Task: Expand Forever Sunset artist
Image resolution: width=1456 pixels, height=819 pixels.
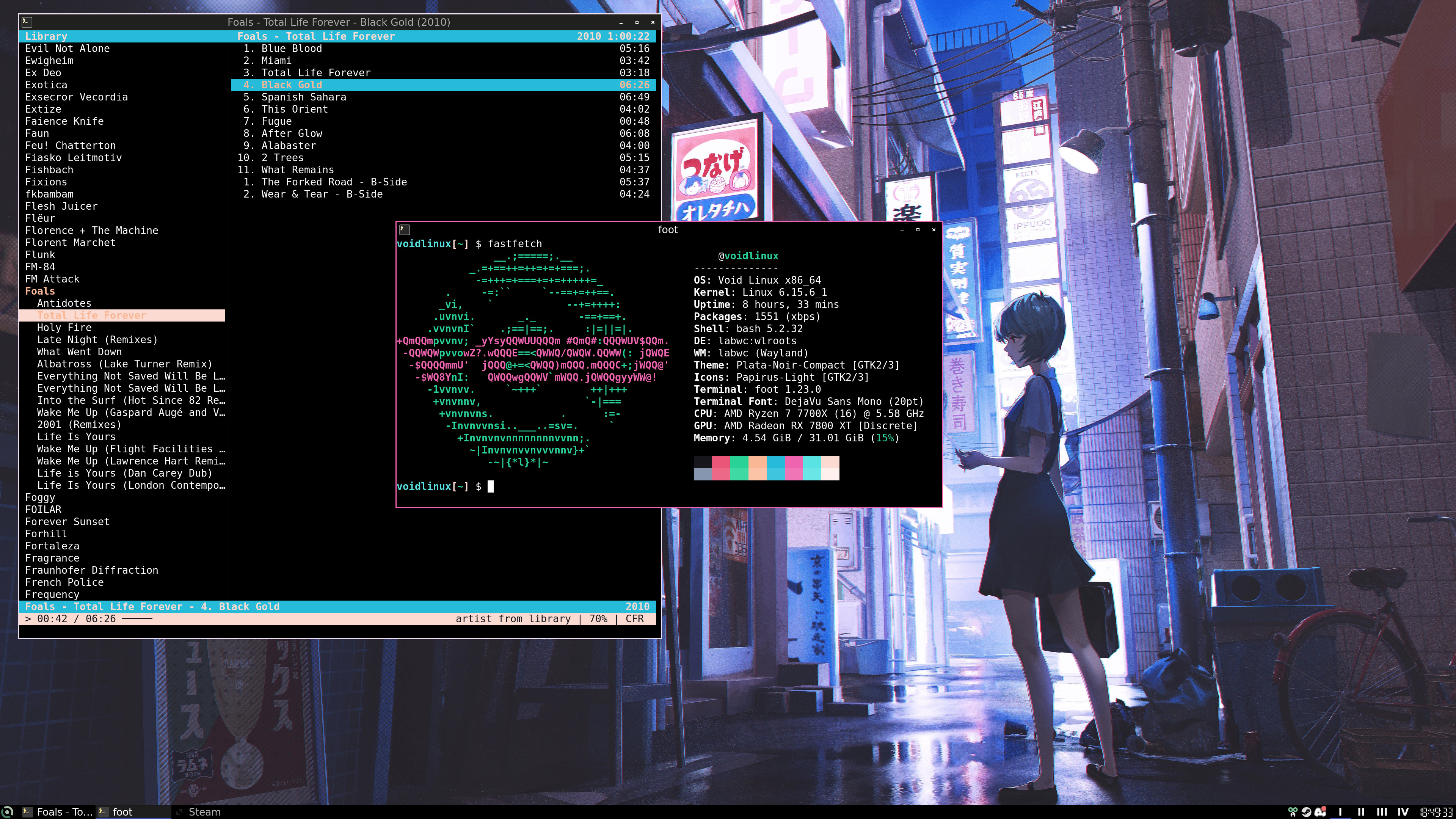Action: tap(67, 522)
